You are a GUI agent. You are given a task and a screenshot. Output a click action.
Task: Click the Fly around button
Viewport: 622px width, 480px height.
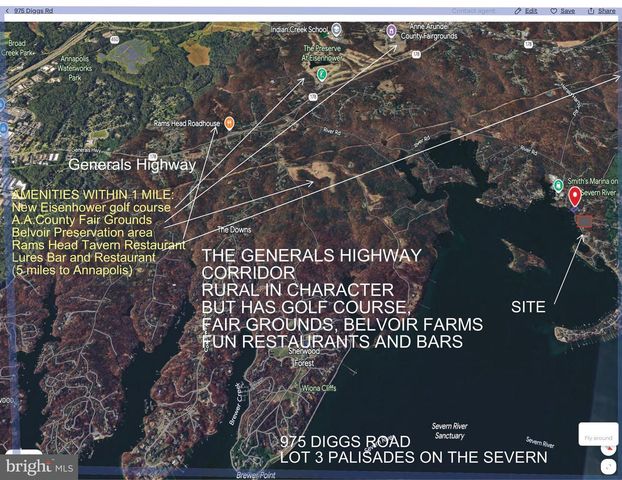[x=597, y=435]
